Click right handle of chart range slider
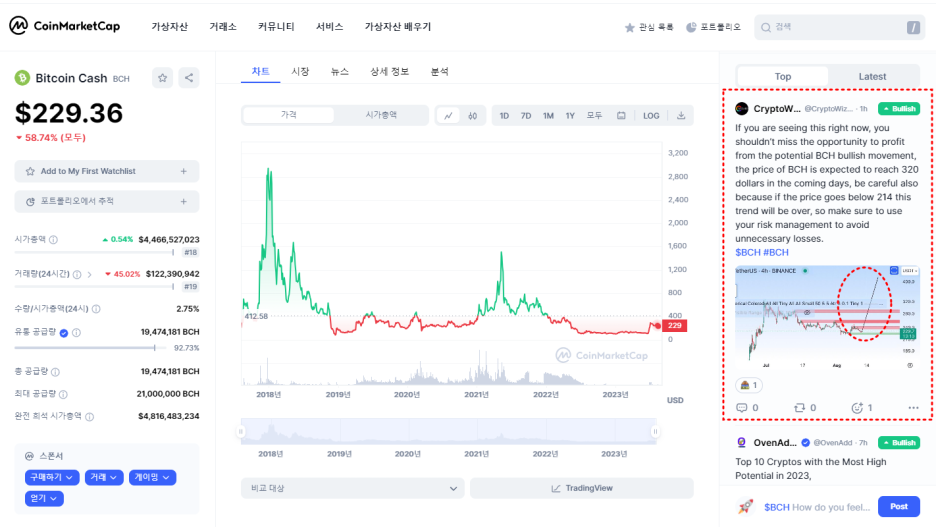This screenshot has width=936, height=527. pos(655,432)
